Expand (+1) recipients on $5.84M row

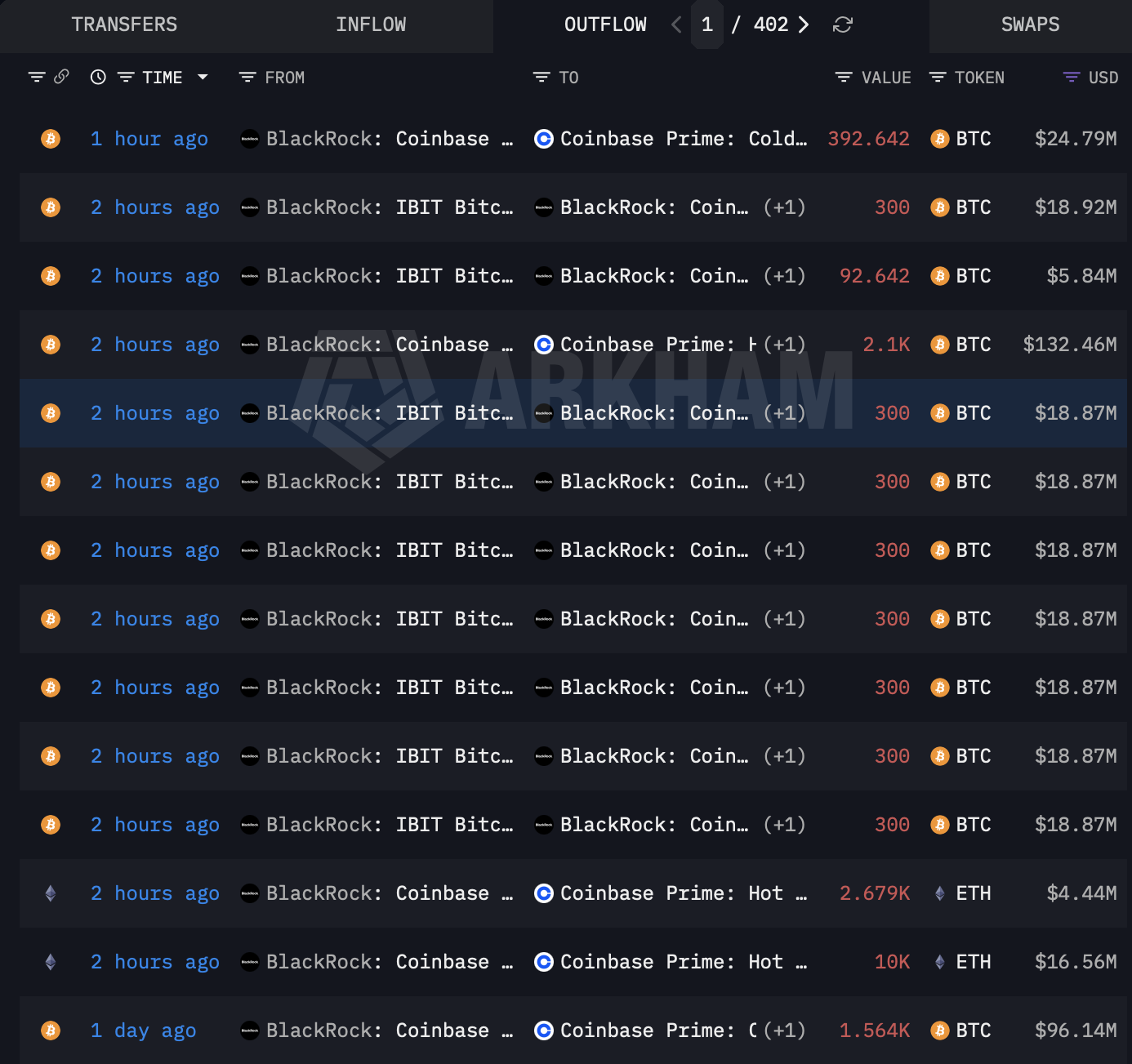(x=785, y=276)
